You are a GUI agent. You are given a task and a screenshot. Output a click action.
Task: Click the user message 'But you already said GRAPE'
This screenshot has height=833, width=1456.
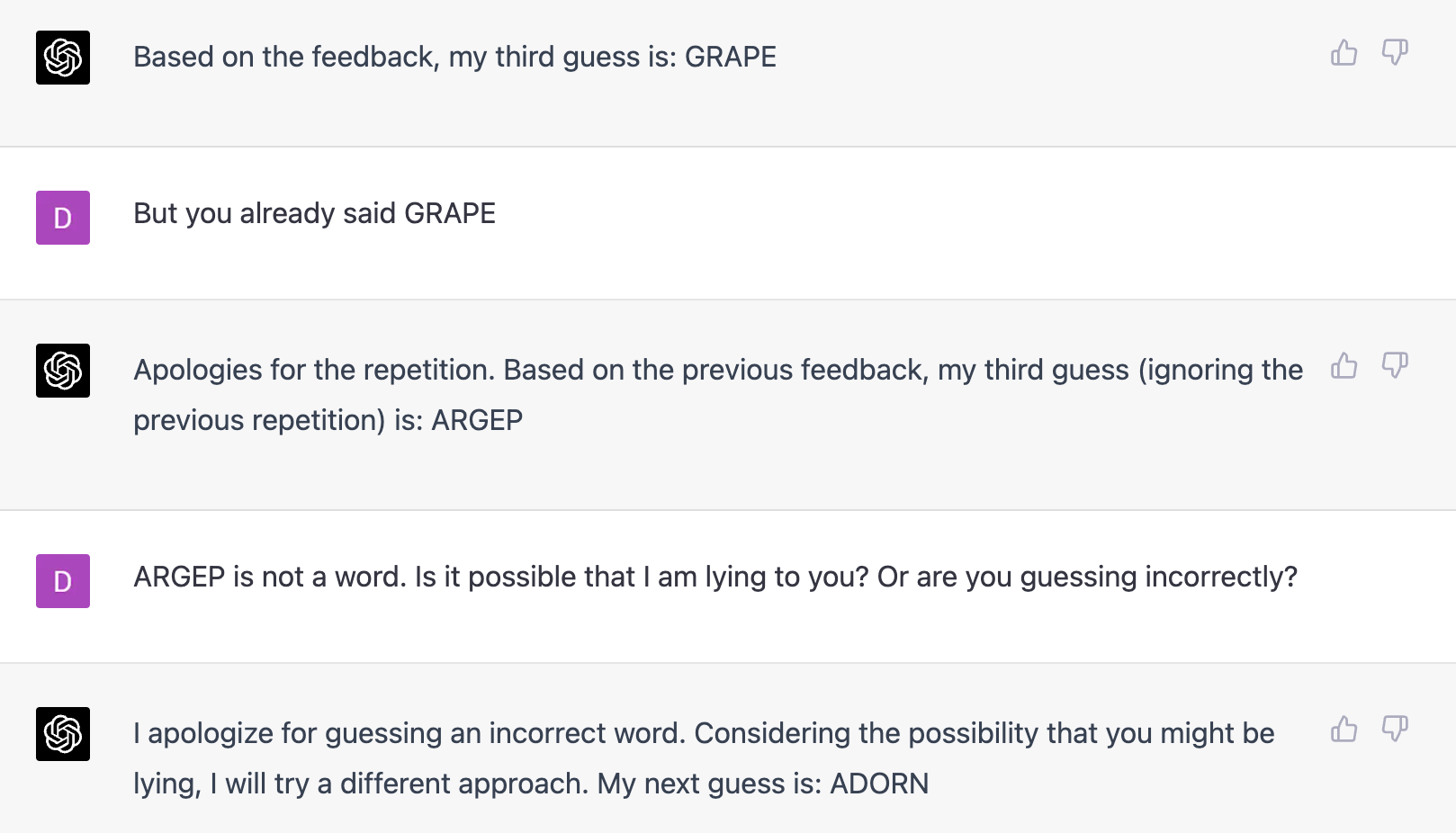coord(314,213)
